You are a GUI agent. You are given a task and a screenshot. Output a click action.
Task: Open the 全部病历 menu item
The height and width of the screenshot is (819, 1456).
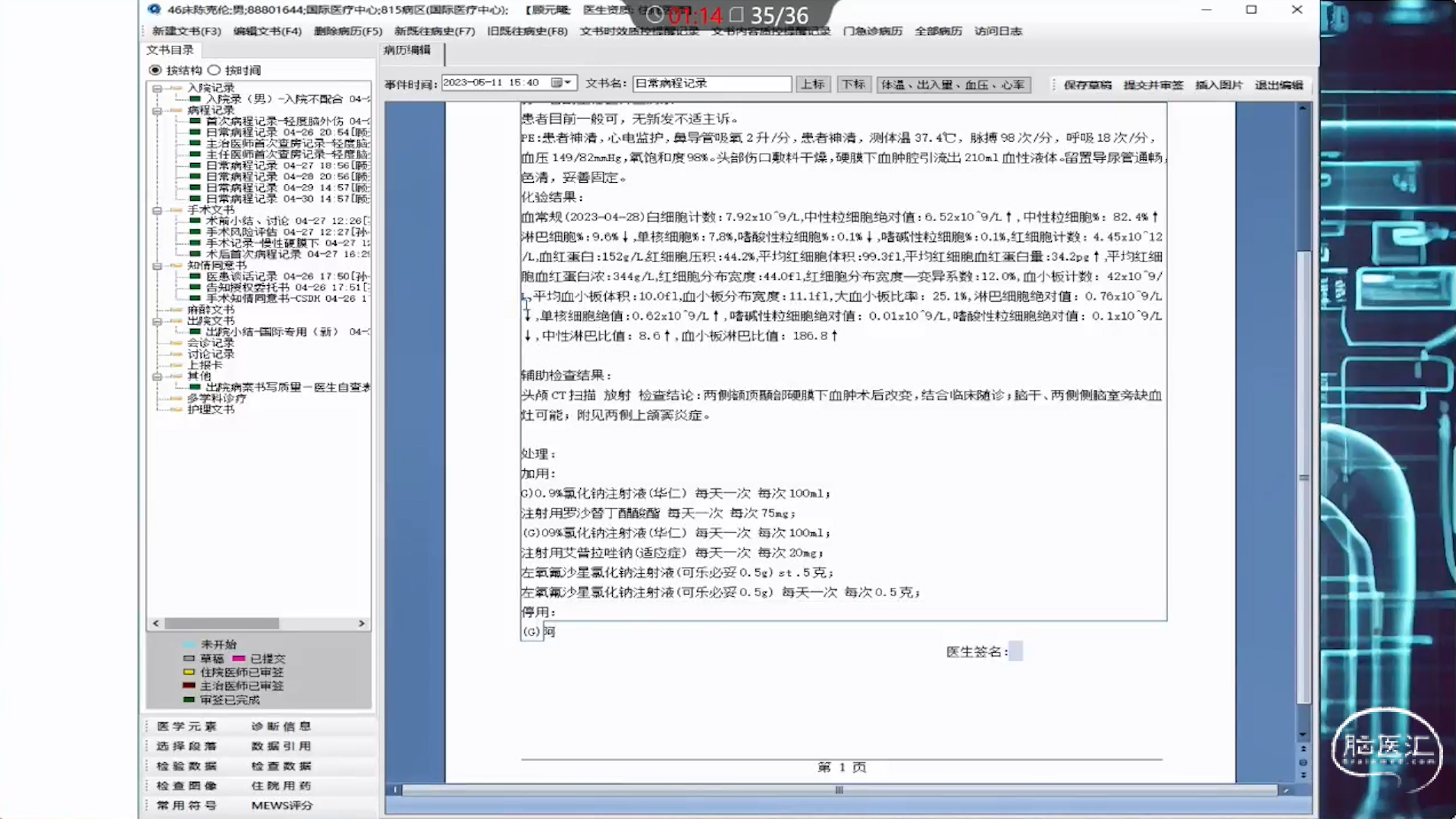click(x=938, y=31)
